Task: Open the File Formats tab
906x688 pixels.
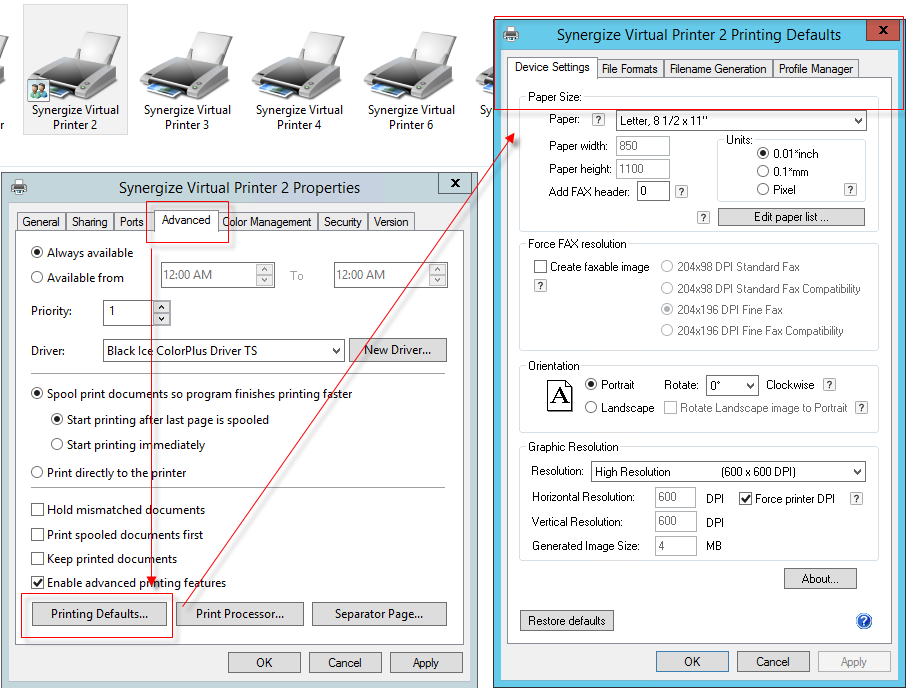Action: point(630,69)
